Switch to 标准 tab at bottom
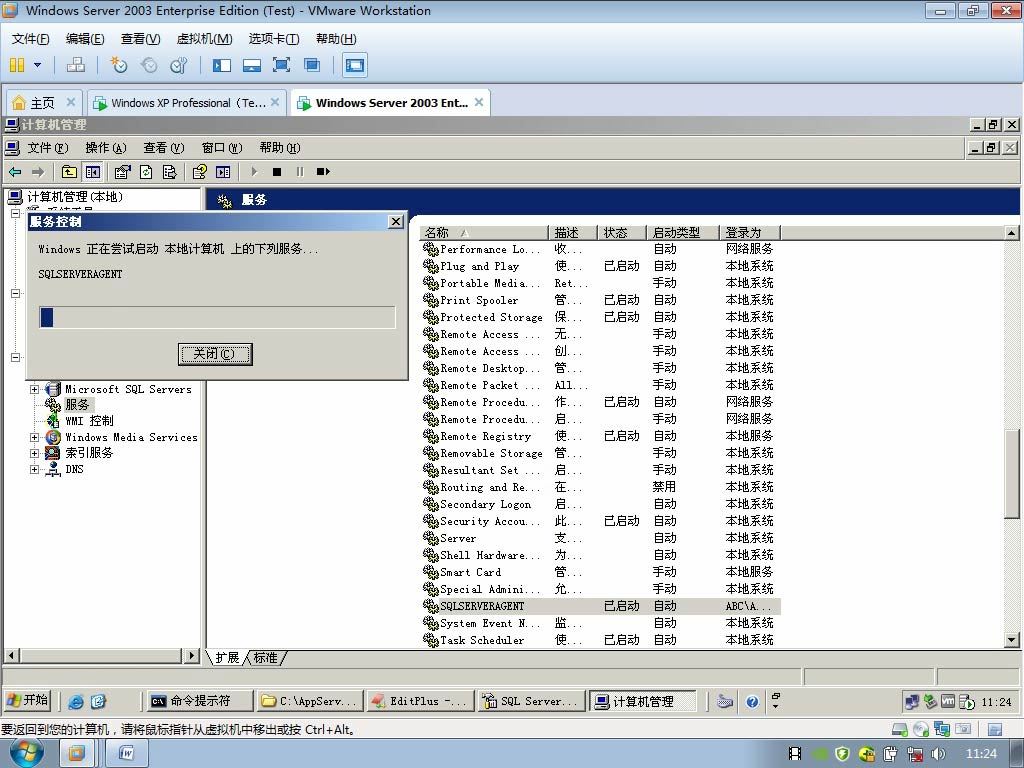This screenshot has width=1024, height=768. point(265,658)
